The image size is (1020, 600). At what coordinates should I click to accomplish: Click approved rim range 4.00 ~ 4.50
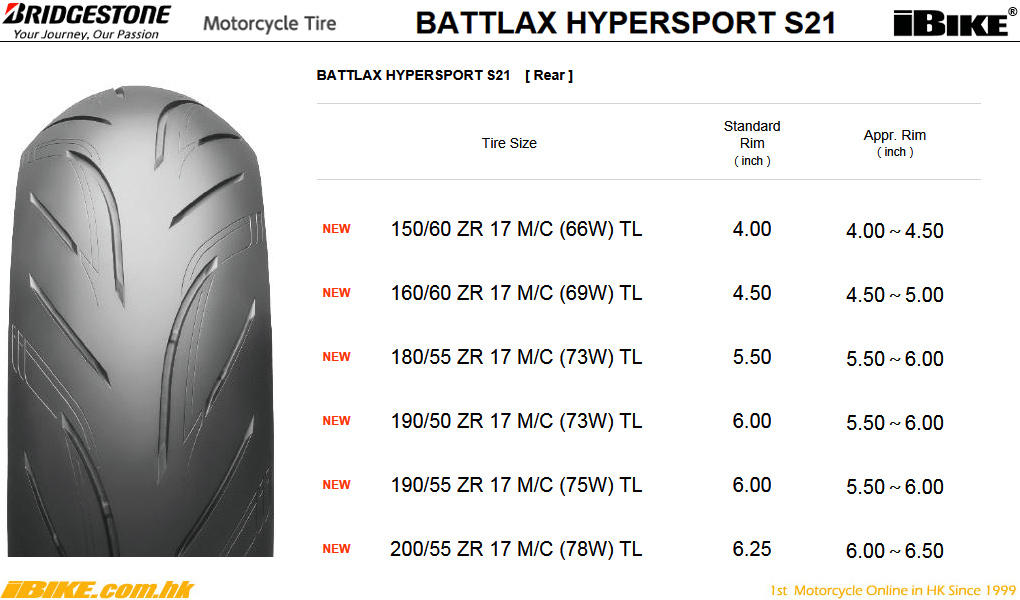[x=894, y=230]
